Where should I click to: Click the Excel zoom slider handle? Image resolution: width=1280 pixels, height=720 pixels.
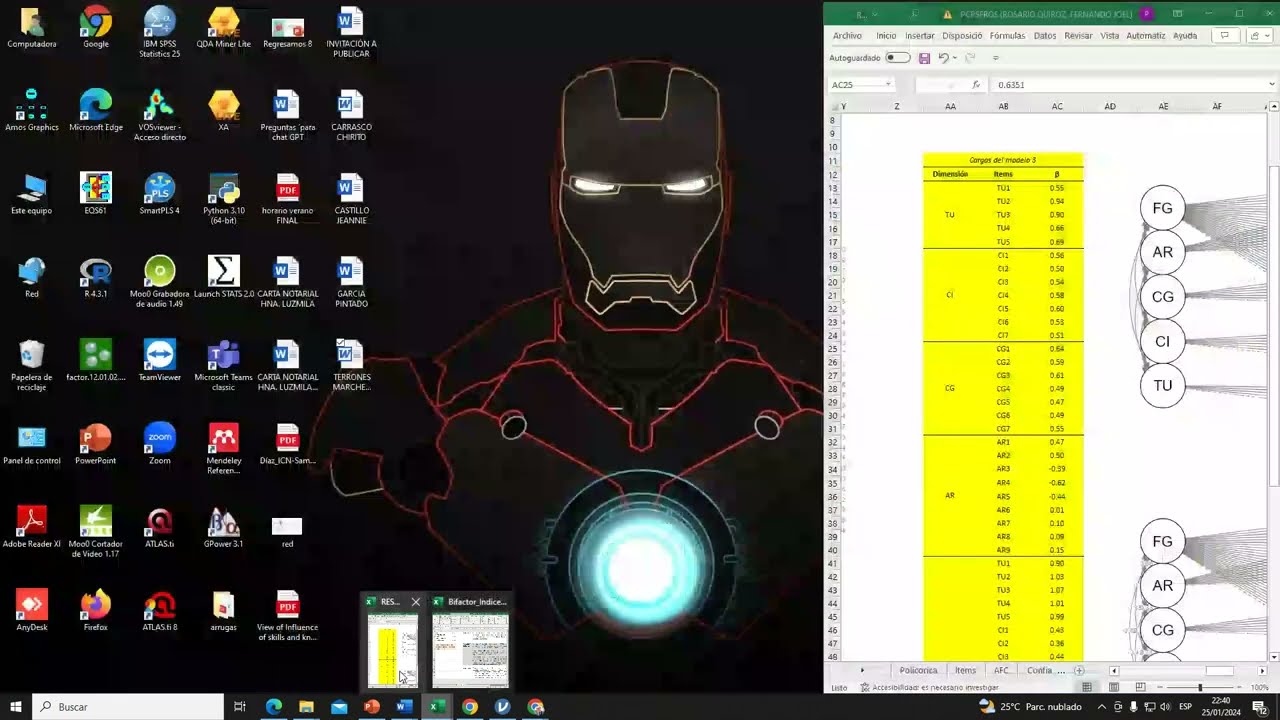click(1200, 688)
